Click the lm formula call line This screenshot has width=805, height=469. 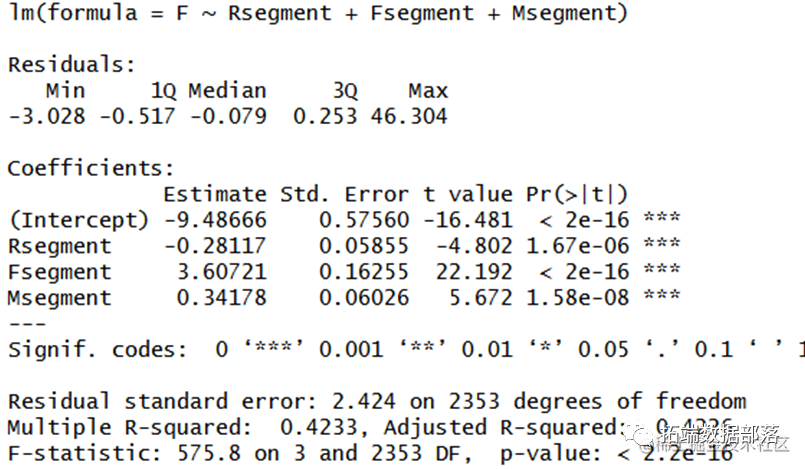coord(318,13)
